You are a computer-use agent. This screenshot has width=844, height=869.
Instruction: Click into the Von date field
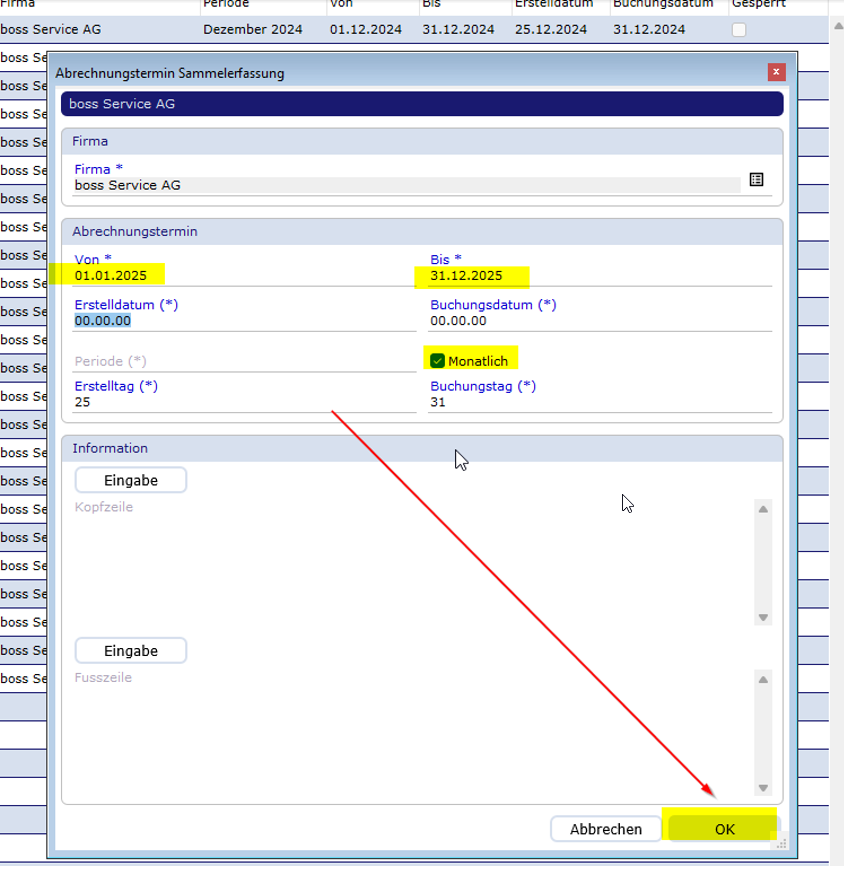click(x=240, y=276)
